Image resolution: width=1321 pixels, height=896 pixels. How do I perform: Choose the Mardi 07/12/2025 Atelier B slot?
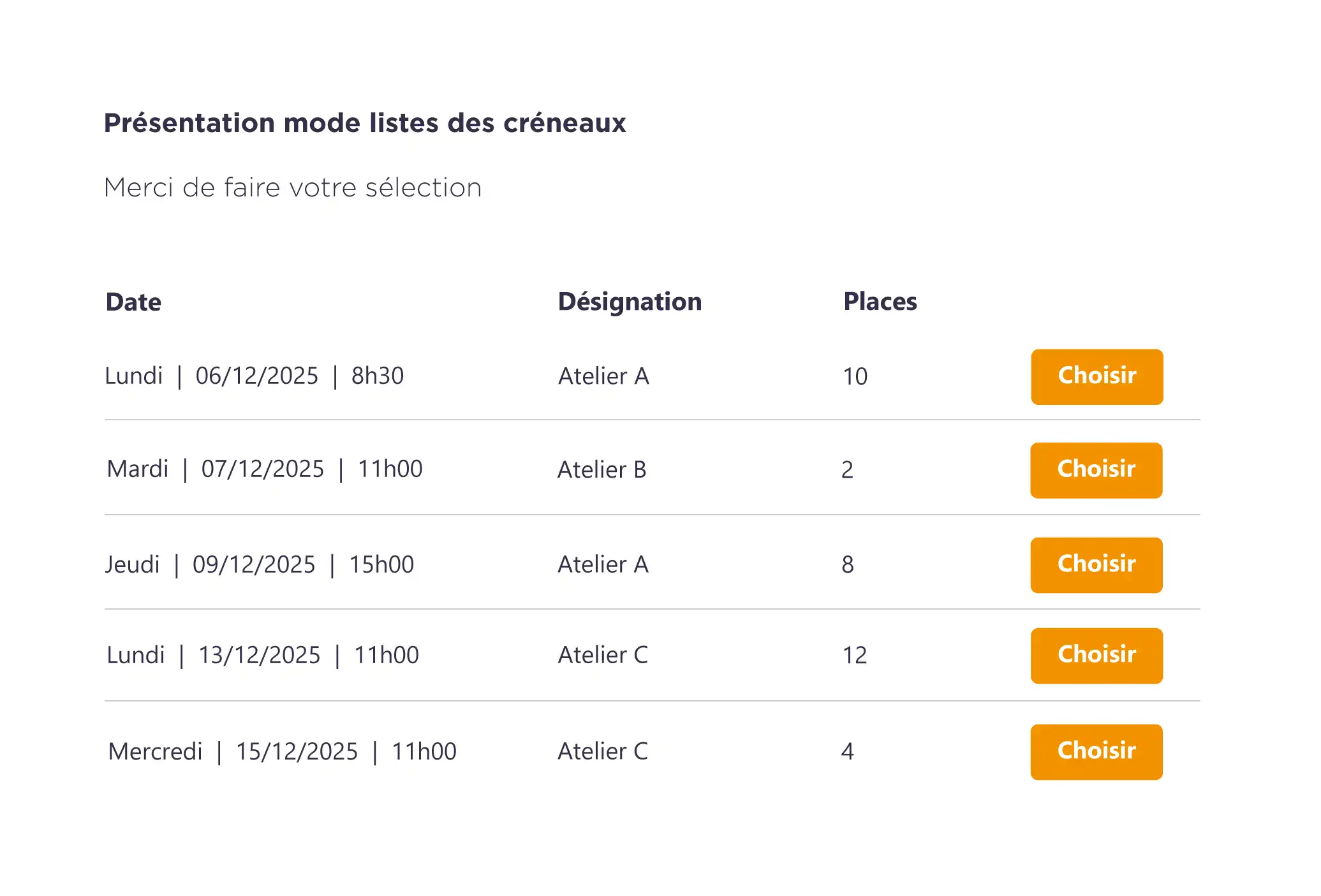click(1096, 470)
